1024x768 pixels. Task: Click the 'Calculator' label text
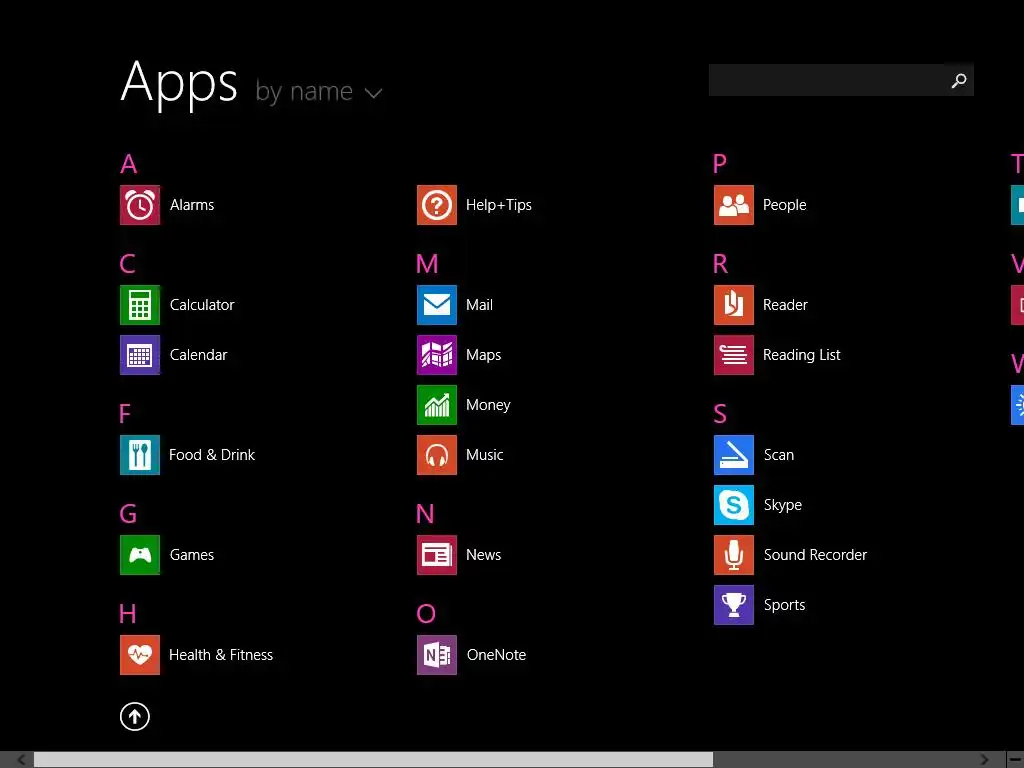tap(202, 305)
